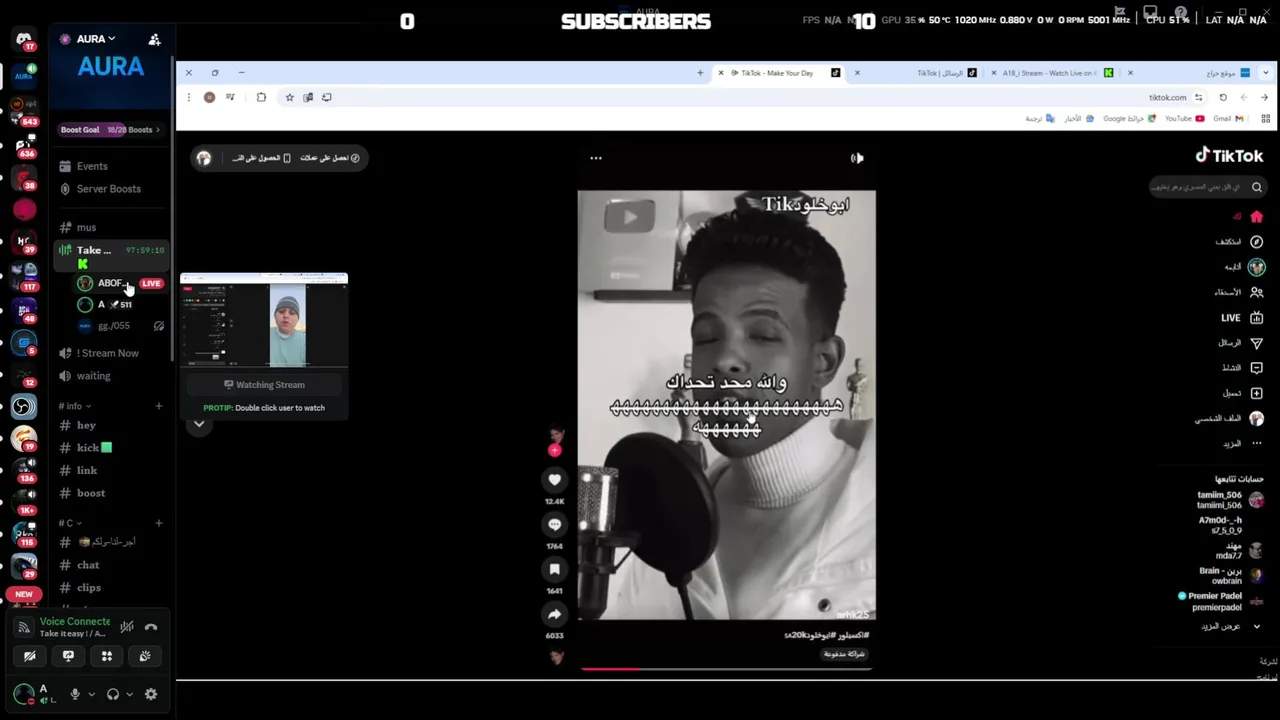Image resolution: width=1280 pixels, height=720 pixels.
Task: Open TikTok home icon in sidebar
Action: [x=1257, y=217]
